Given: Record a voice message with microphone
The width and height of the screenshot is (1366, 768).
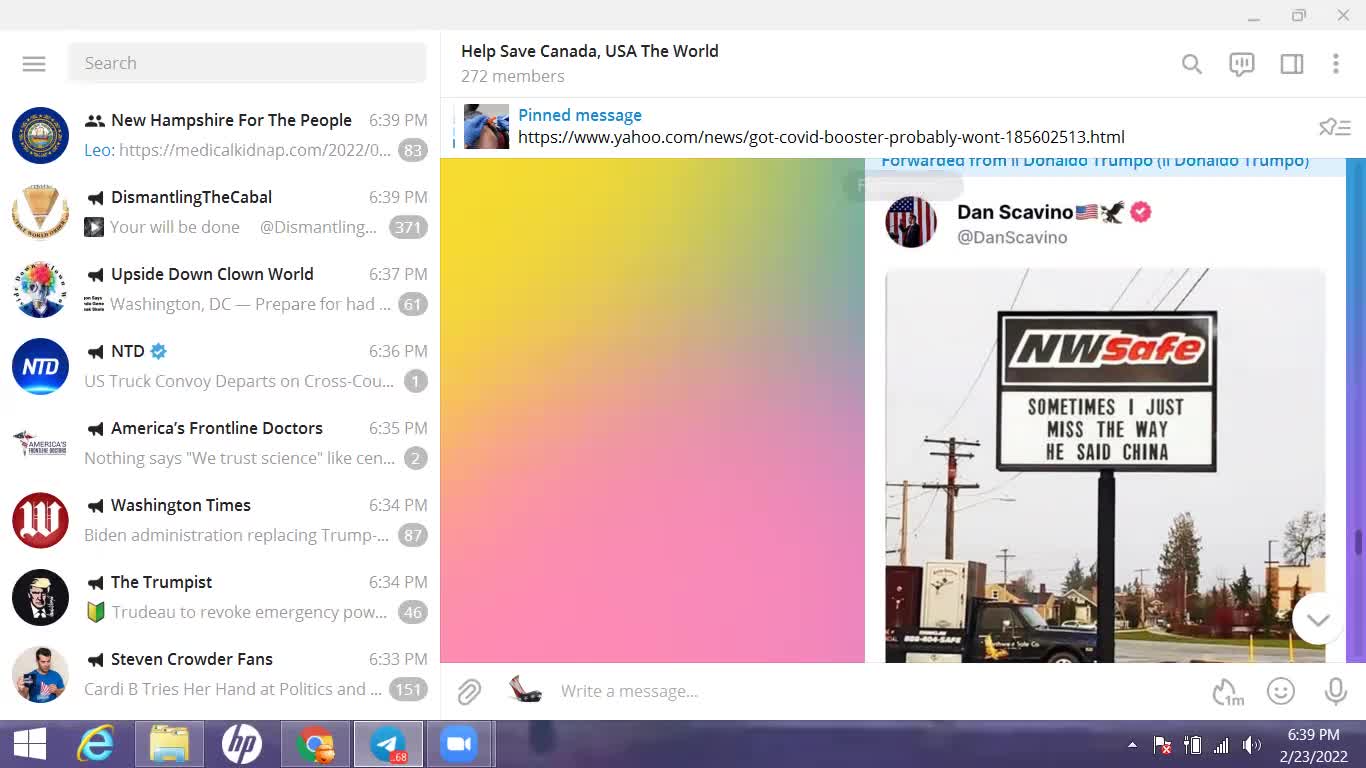Looking at the screenshot, I should 1334,691.
